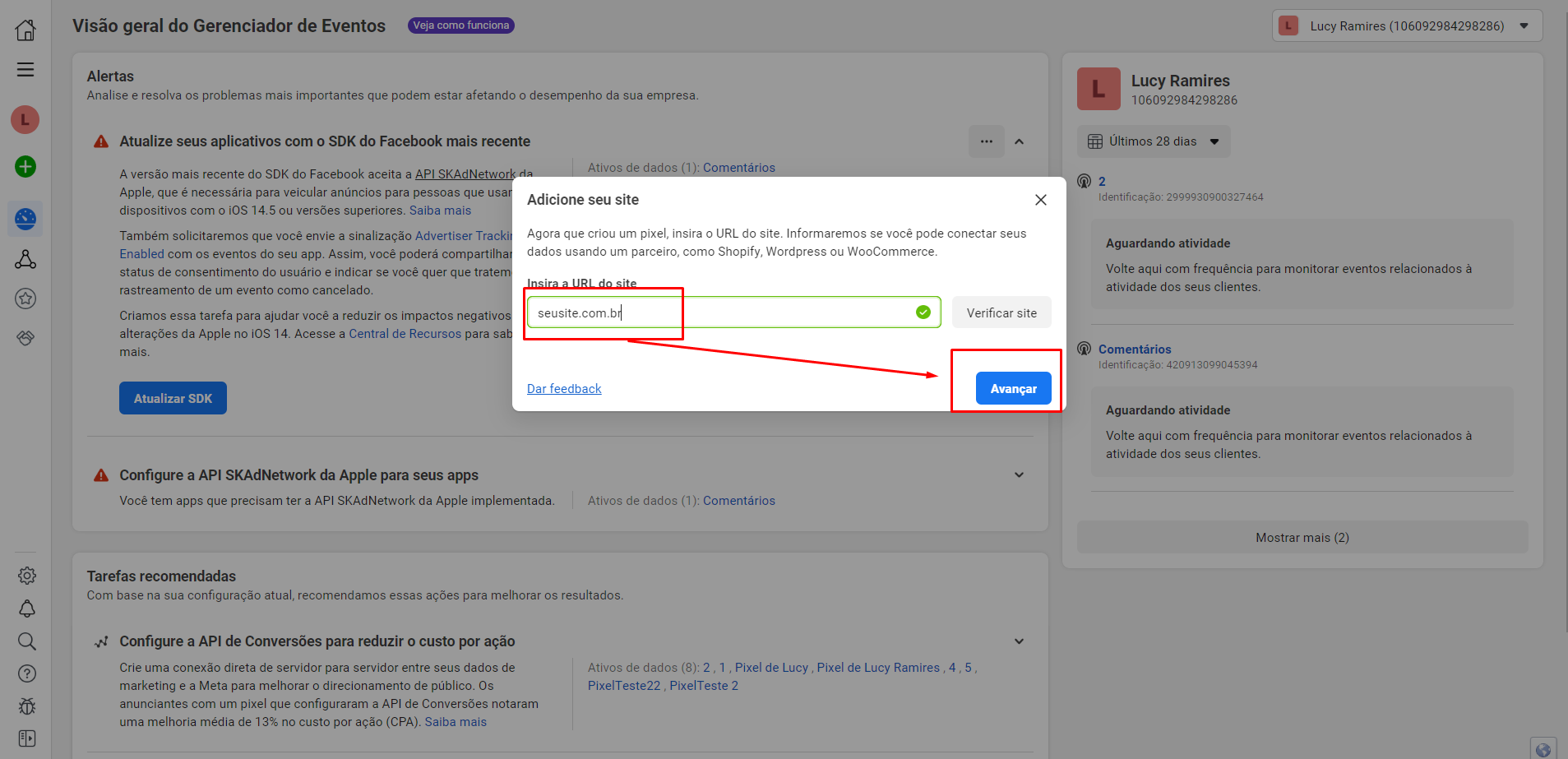1568x759 pixels.
Task: Click the bug report icon in sidebar
Action: (x=26, y=706)
